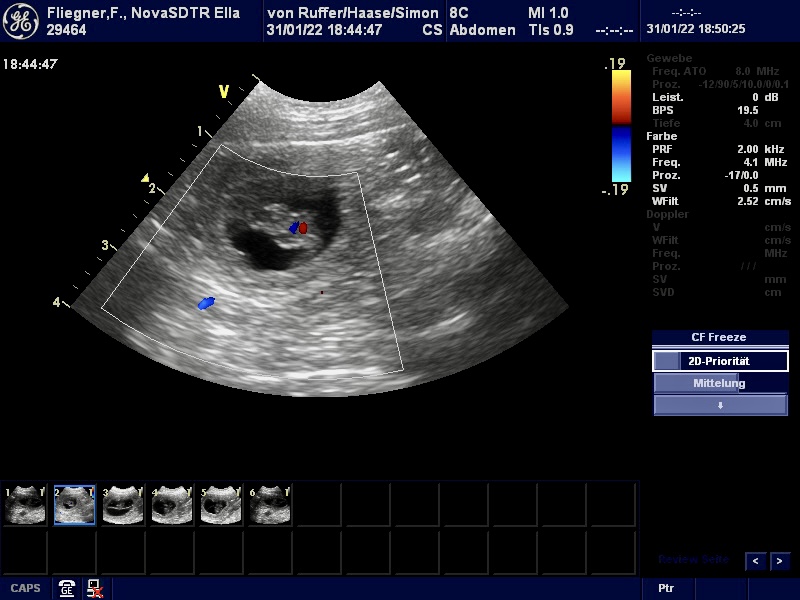Select thumbnail image 6 in clipboard
800x600 pixels.
click(269, 506)
